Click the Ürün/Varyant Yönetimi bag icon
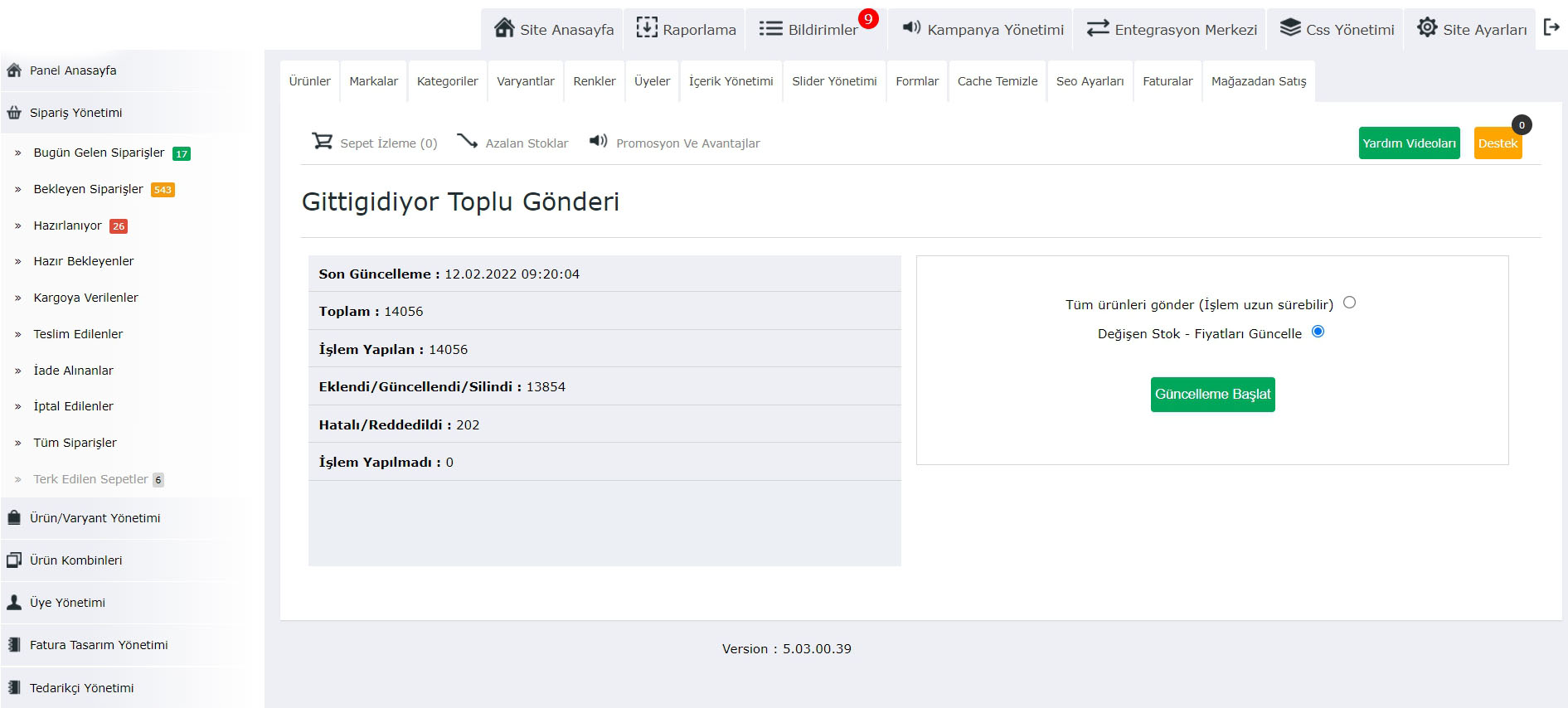This screenshot has height=708, width=1568. pos(14,517)
